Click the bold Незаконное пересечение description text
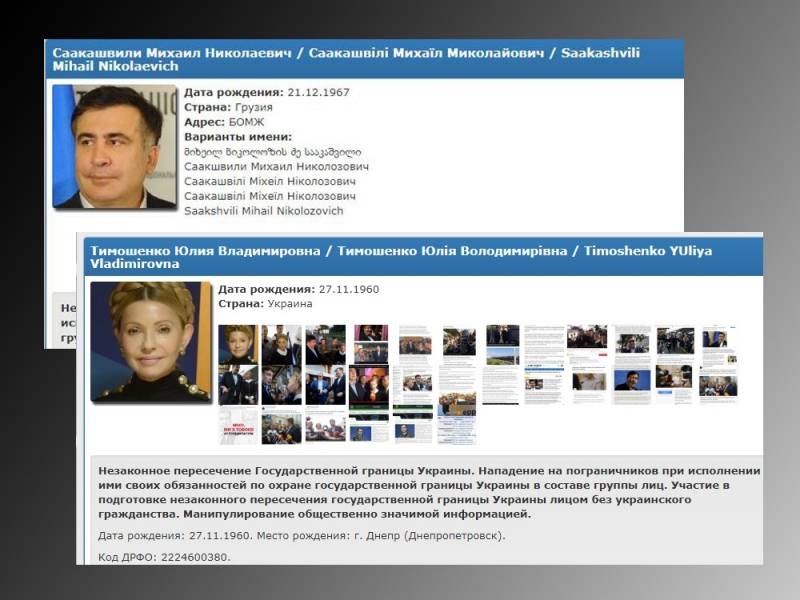 point(429,492)
